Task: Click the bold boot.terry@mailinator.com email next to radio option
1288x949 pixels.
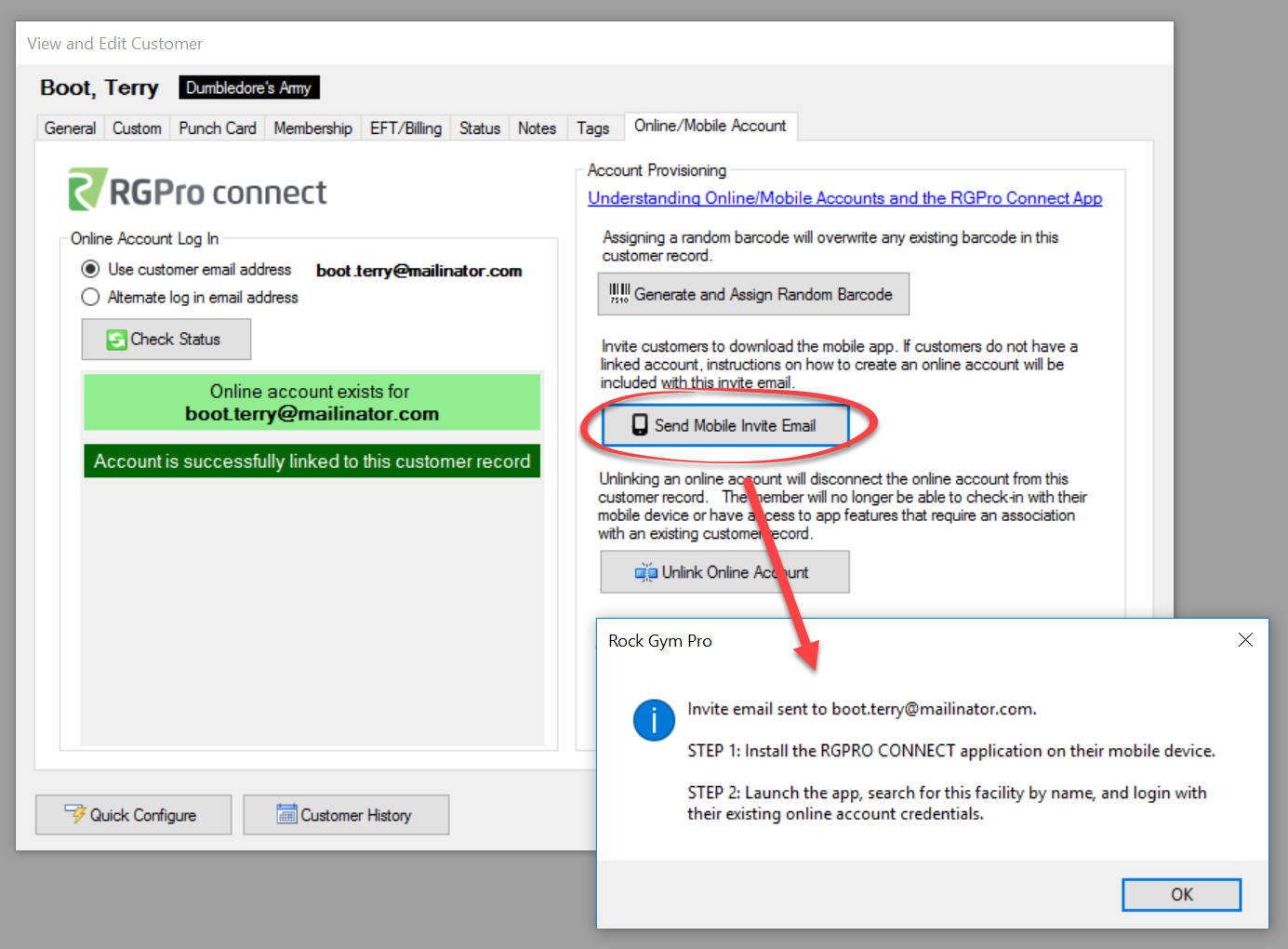Action: click(x=418, y=271)
